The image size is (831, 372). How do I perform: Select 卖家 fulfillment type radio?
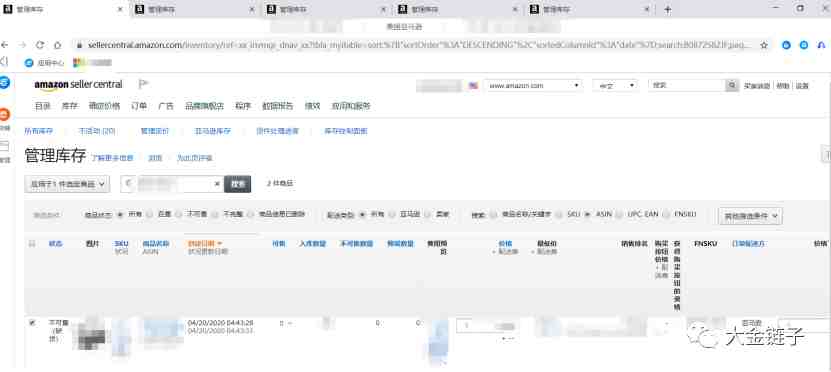point(428,215)
